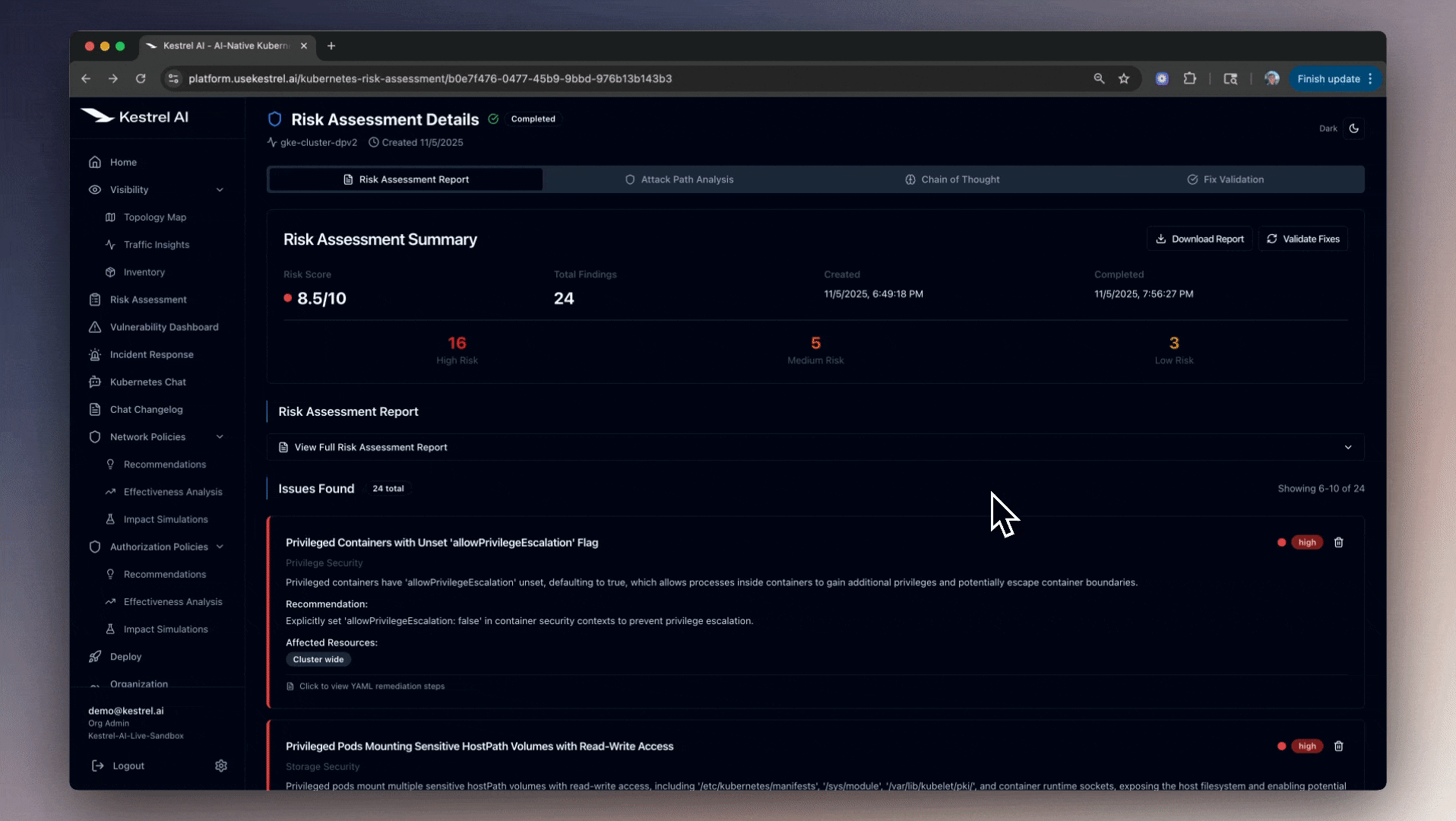This screenshot has width=1456, height=821.
Task: Open the browser extensions puzzle icon
Action: pos(1190,79)
